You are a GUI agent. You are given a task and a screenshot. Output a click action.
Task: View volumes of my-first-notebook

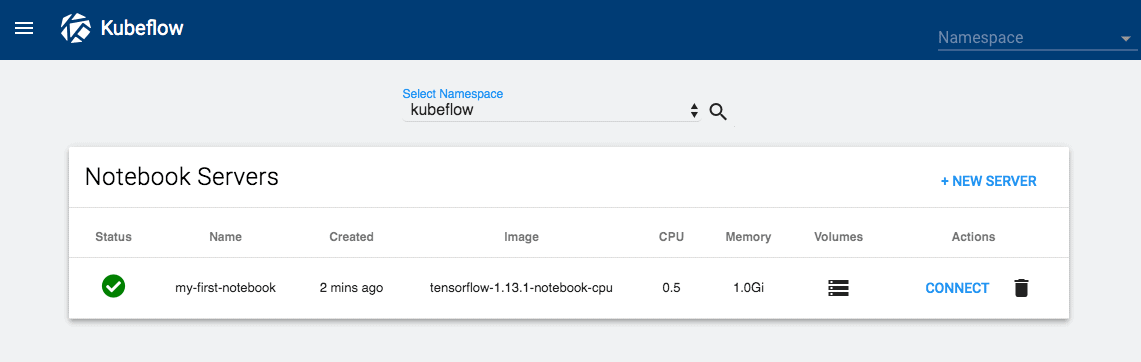838,288
